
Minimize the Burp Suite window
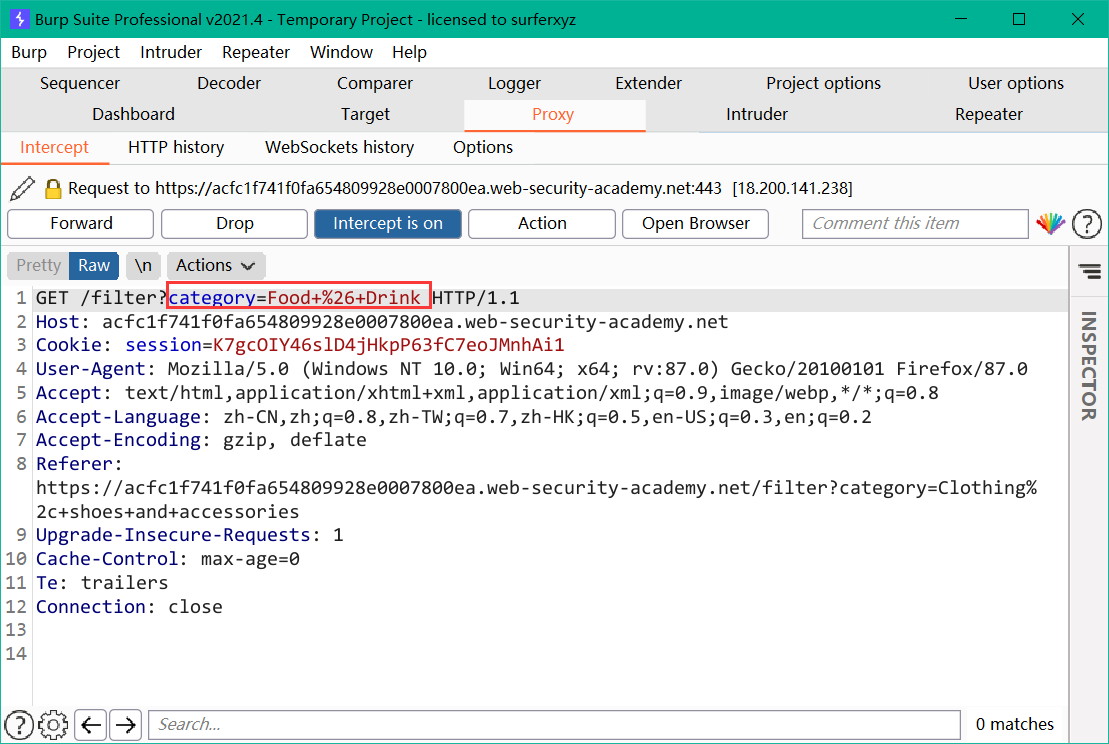(960, 19)
